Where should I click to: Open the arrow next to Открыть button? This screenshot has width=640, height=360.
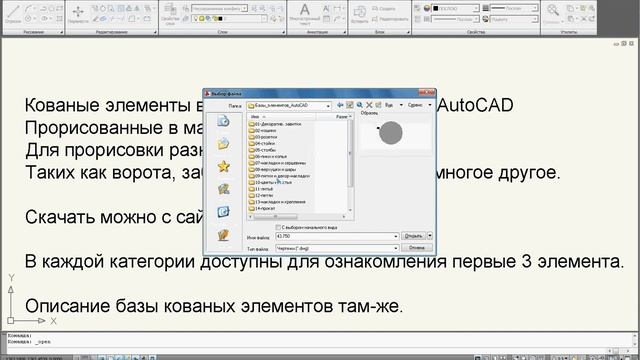(x=429, y=236)
